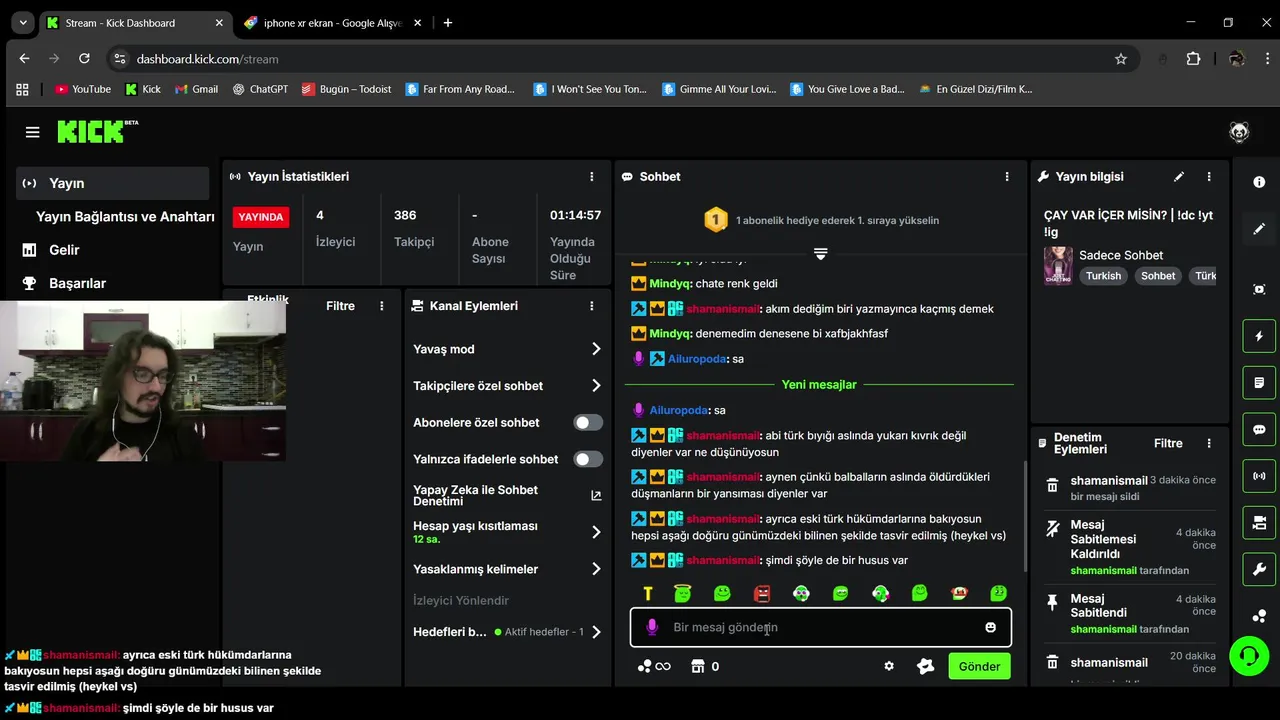1280x720 pixels.
Task: Open the emoji picker in chat input
Action: tap(990, 627)
